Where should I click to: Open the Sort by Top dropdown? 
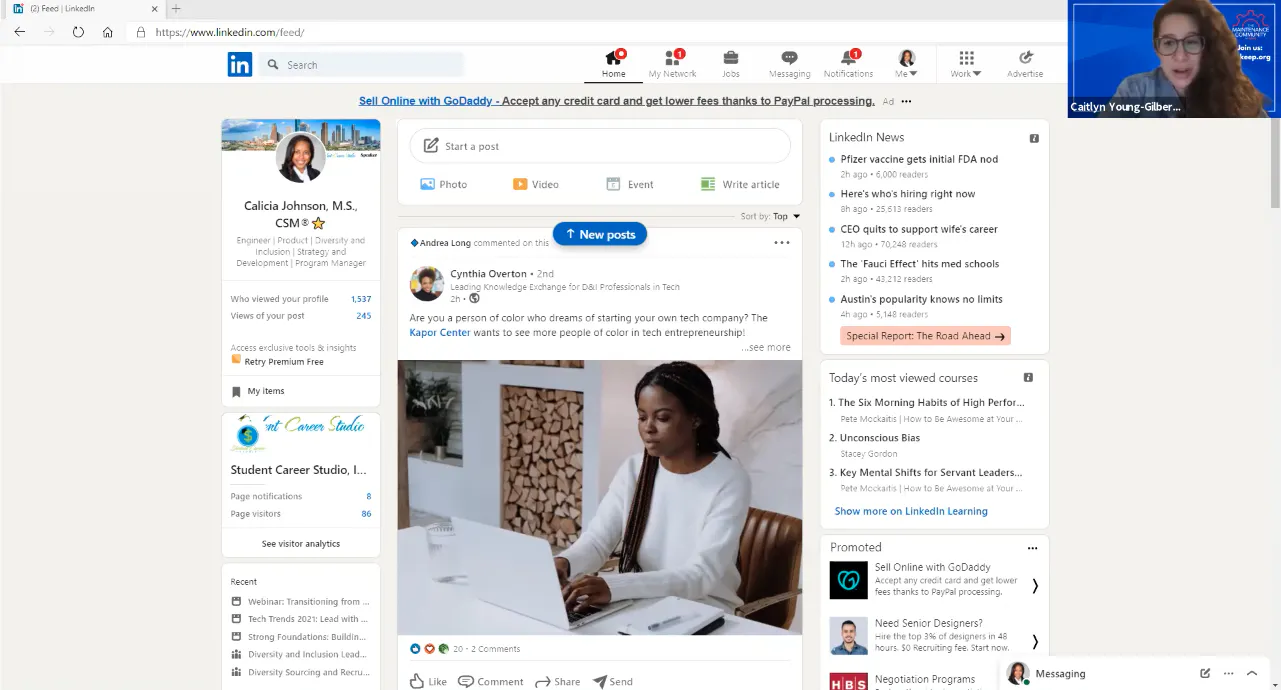tap(786, 216)
